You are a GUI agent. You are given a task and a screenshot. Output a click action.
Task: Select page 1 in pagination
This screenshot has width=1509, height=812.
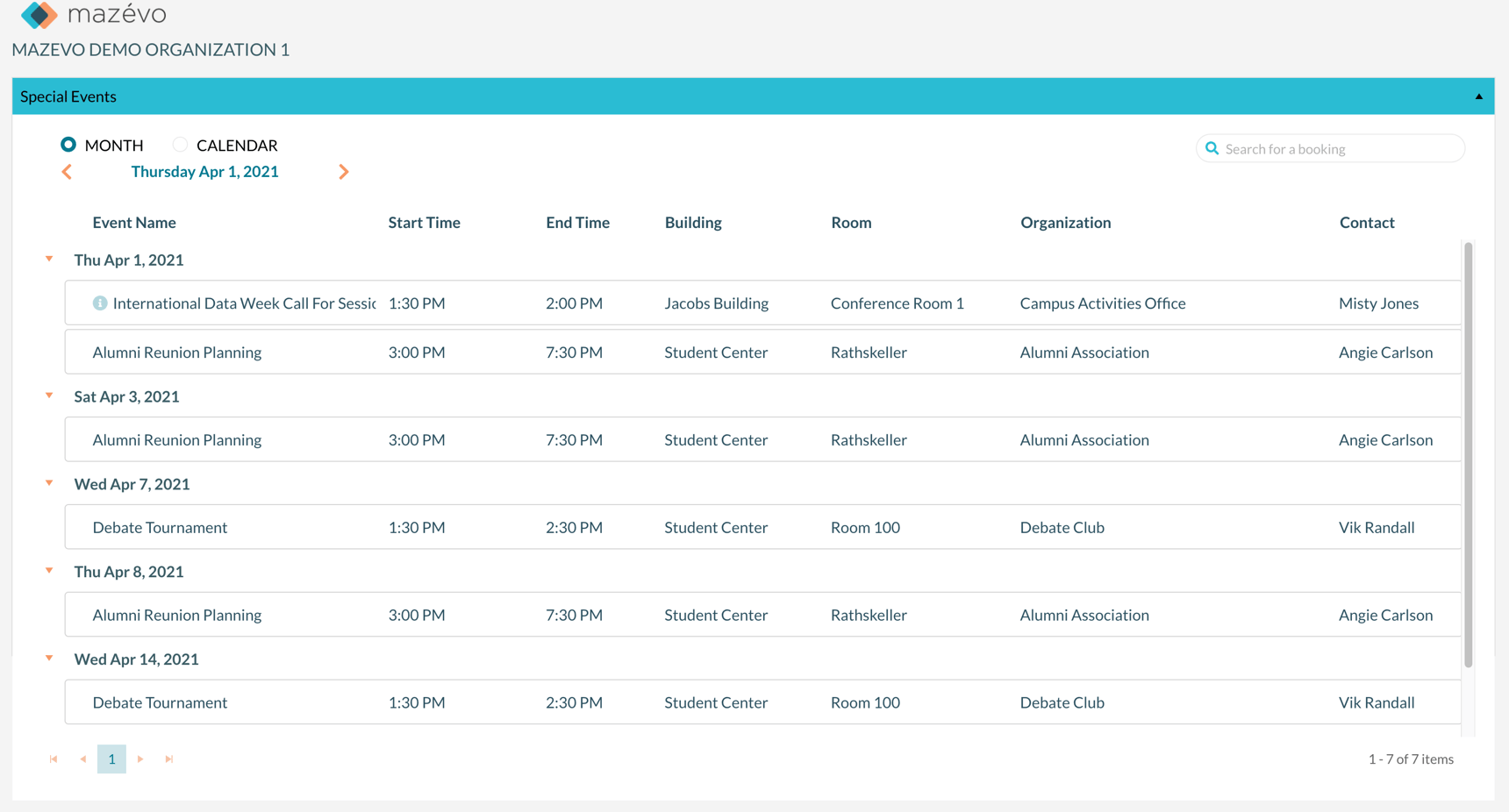111,759
